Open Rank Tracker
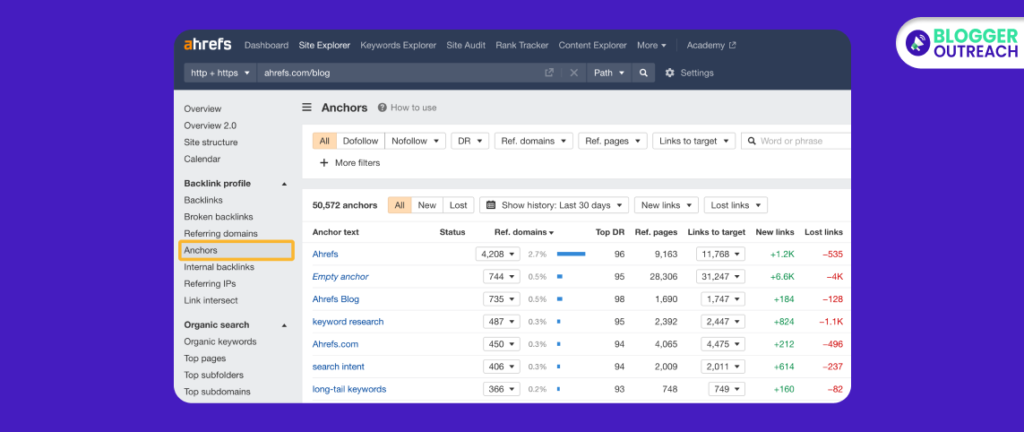This screenshot has height=432, width=1024. (522, 45)
